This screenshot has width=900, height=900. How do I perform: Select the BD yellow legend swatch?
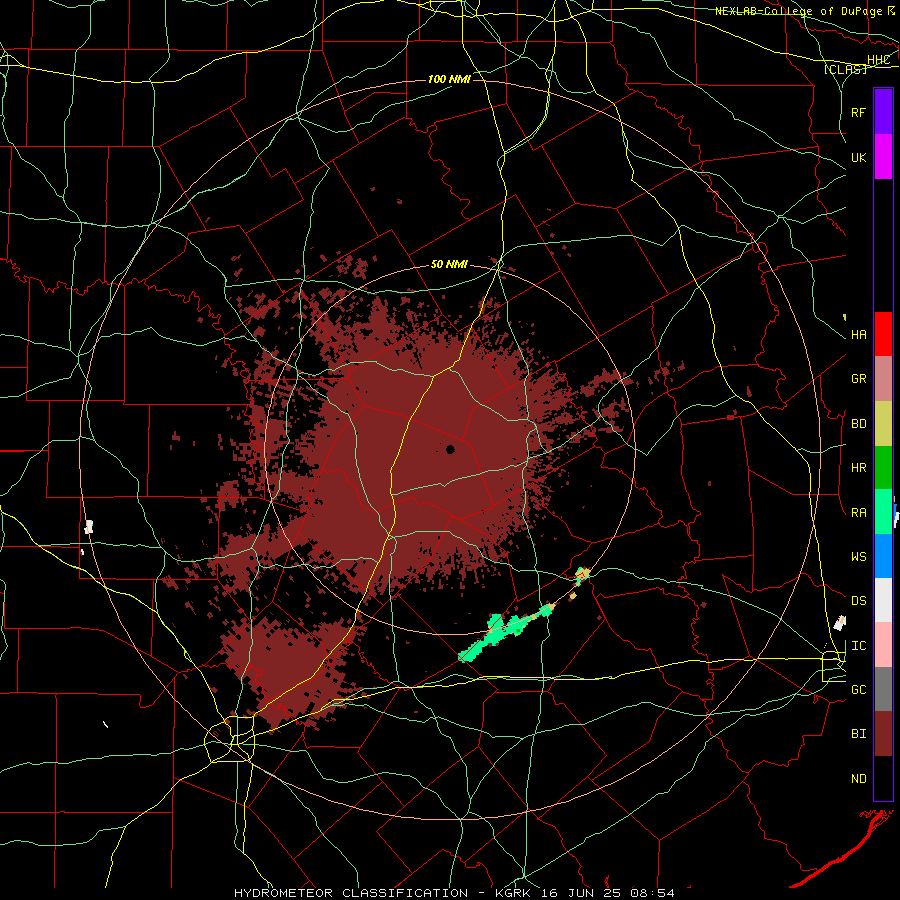tap(883, 423)
